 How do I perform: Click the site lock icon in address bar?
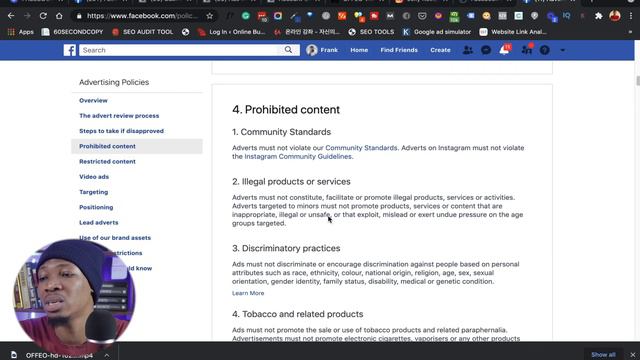point(79,16)
